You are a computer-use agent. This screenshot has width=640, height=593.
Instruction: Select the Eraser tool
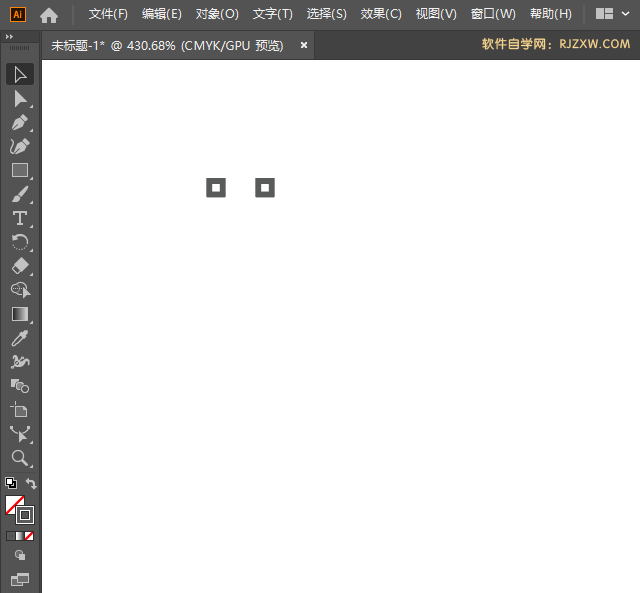click(x=20, y=266)
